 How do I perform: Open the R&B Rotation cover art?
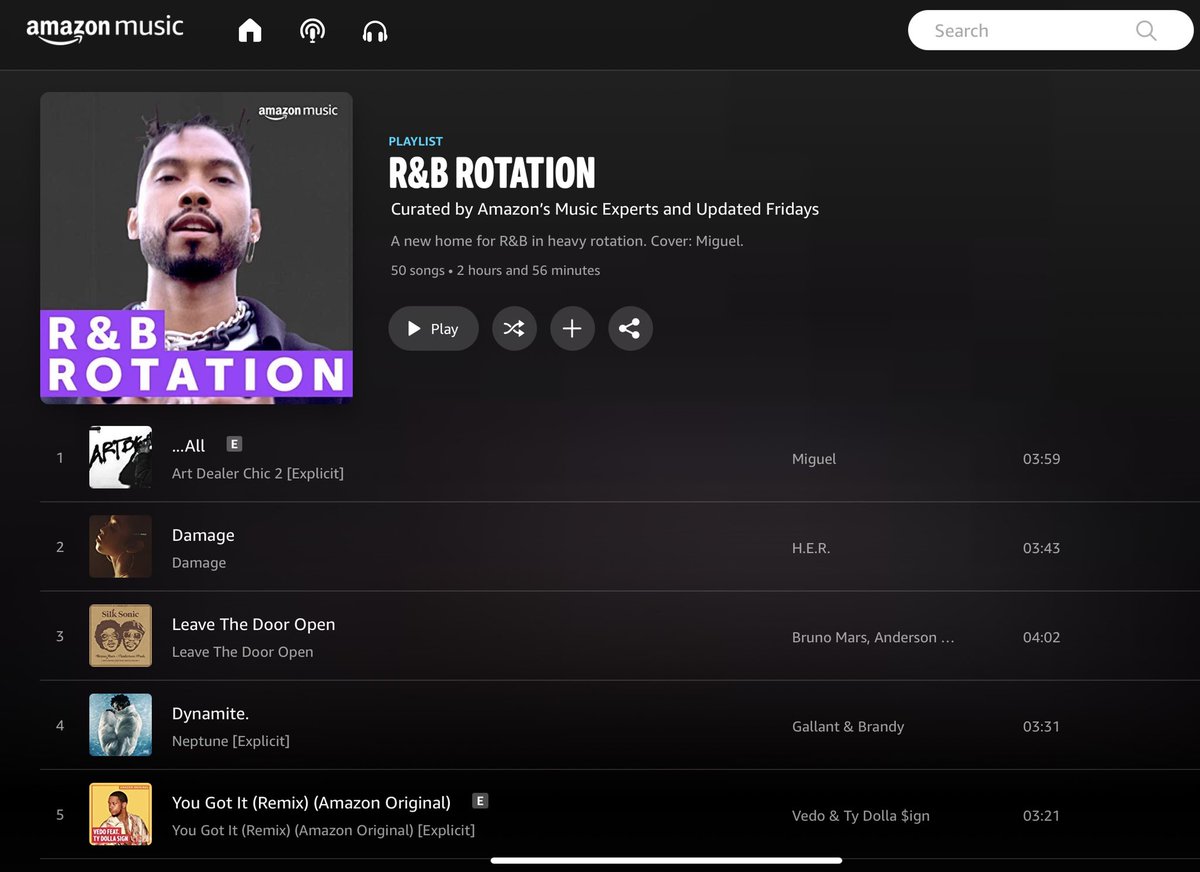[196, 248]
